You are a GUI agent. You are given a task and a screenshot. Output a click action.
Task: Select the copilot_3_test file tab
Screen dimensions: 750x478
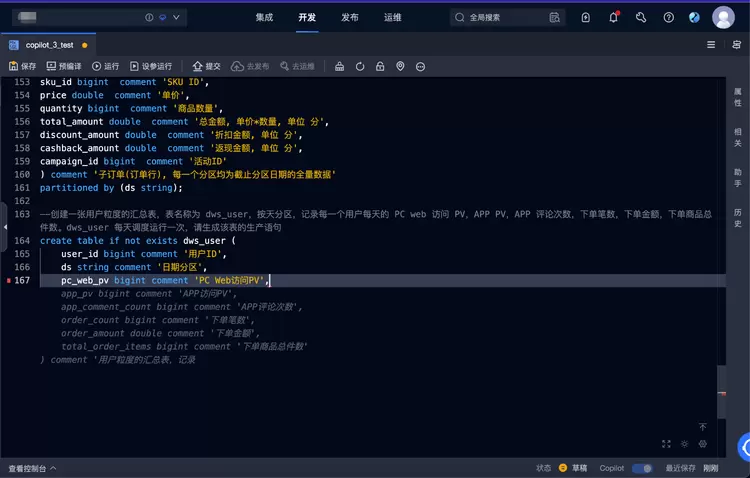click(x=48, y=45)
